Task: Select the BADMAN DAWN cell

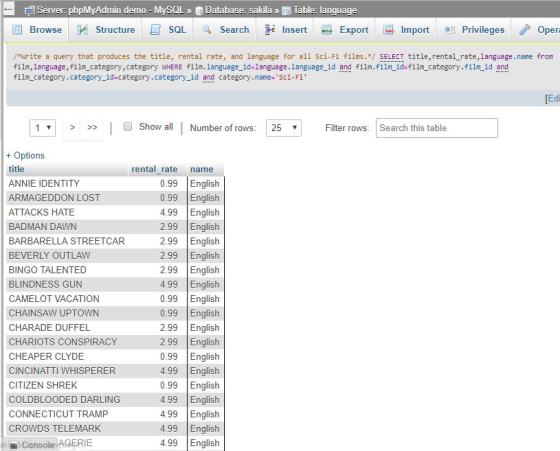Action: pyautogui.click(x=67, y=227)
